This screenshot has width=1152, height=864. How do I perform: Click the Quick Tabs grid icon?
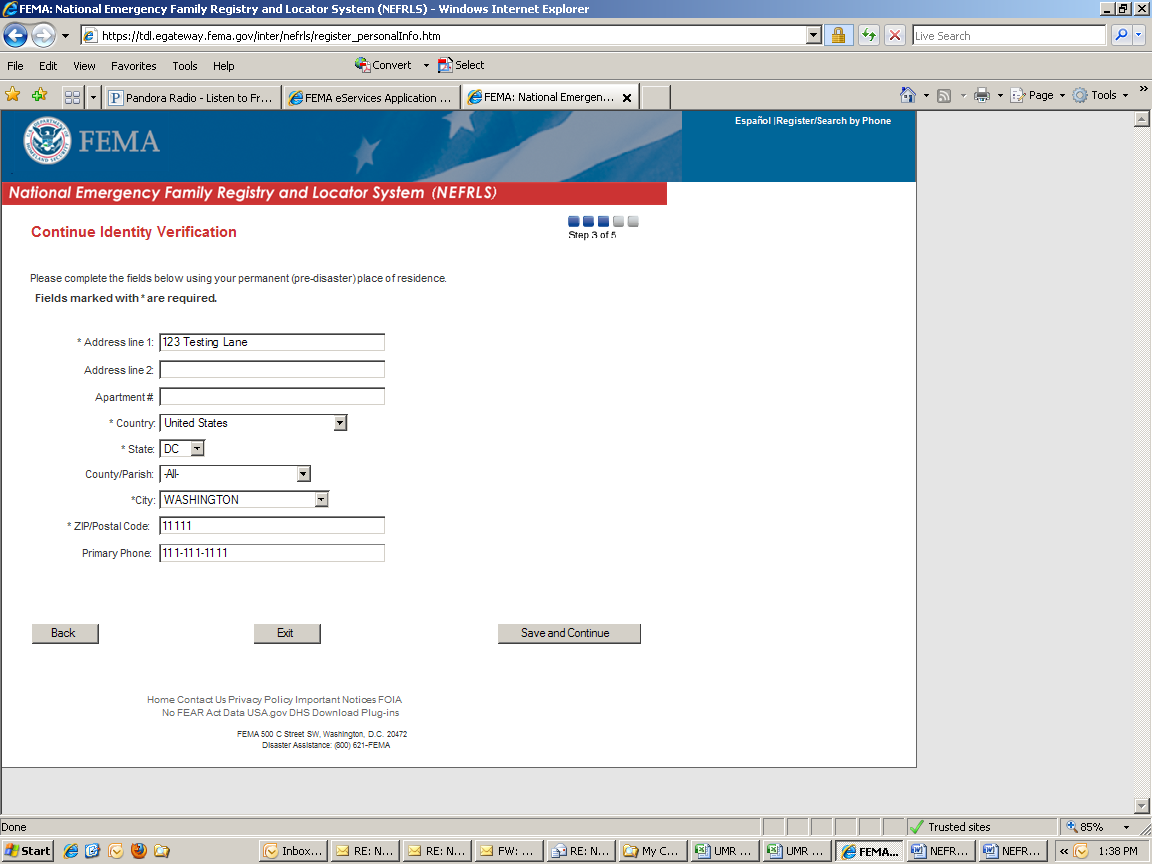73,97
